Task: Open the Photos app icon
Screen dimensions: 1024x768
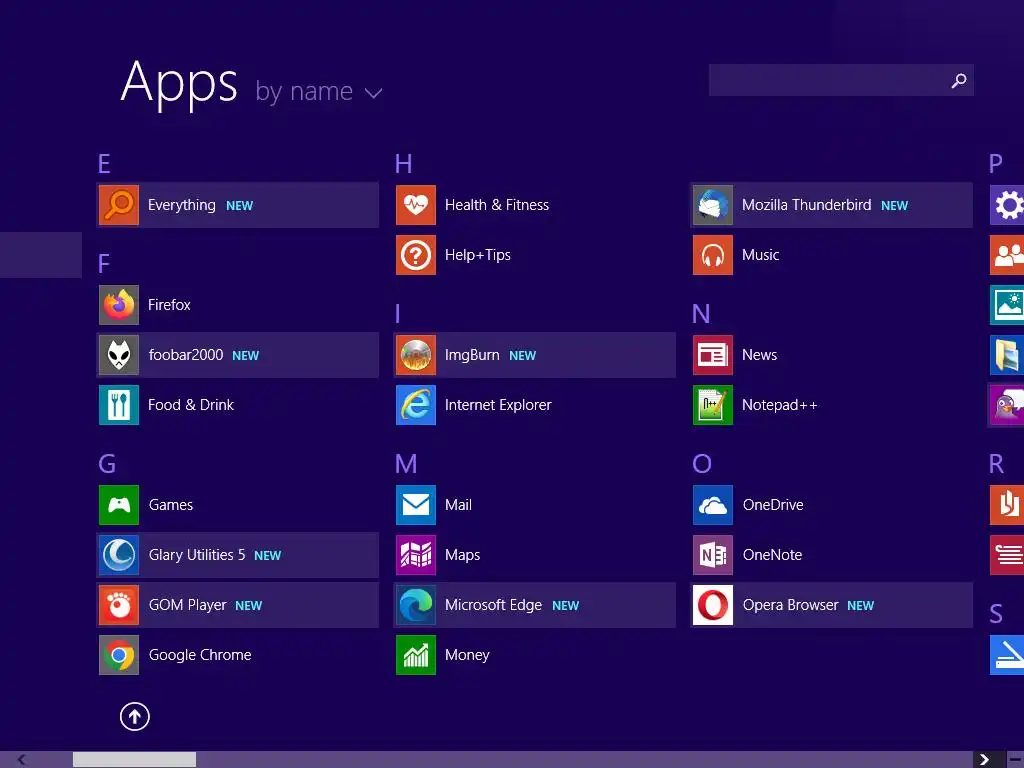Action: pos(1007,305)
